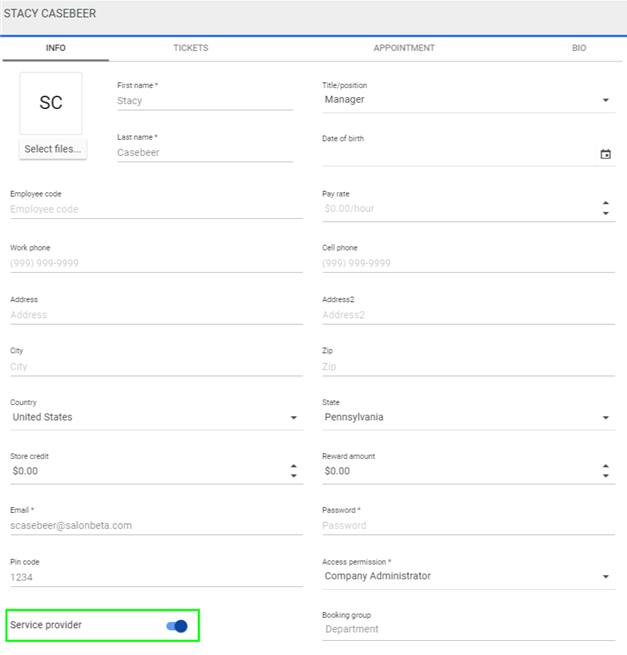Expand the Title/position dropdown
This screenshot has height=655, width=627.
coord(605,100)
